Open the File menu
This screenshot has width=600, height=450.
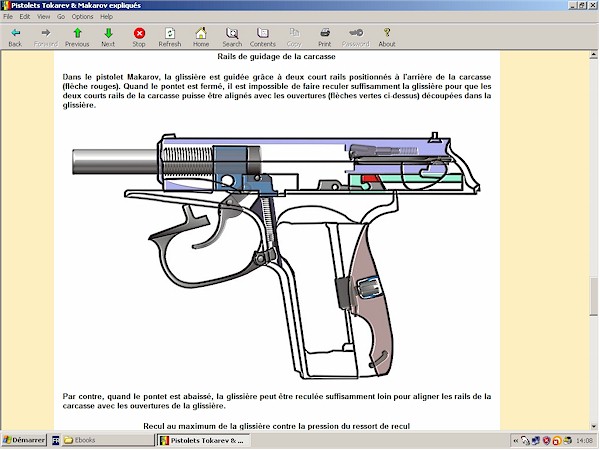click(8, 16)
